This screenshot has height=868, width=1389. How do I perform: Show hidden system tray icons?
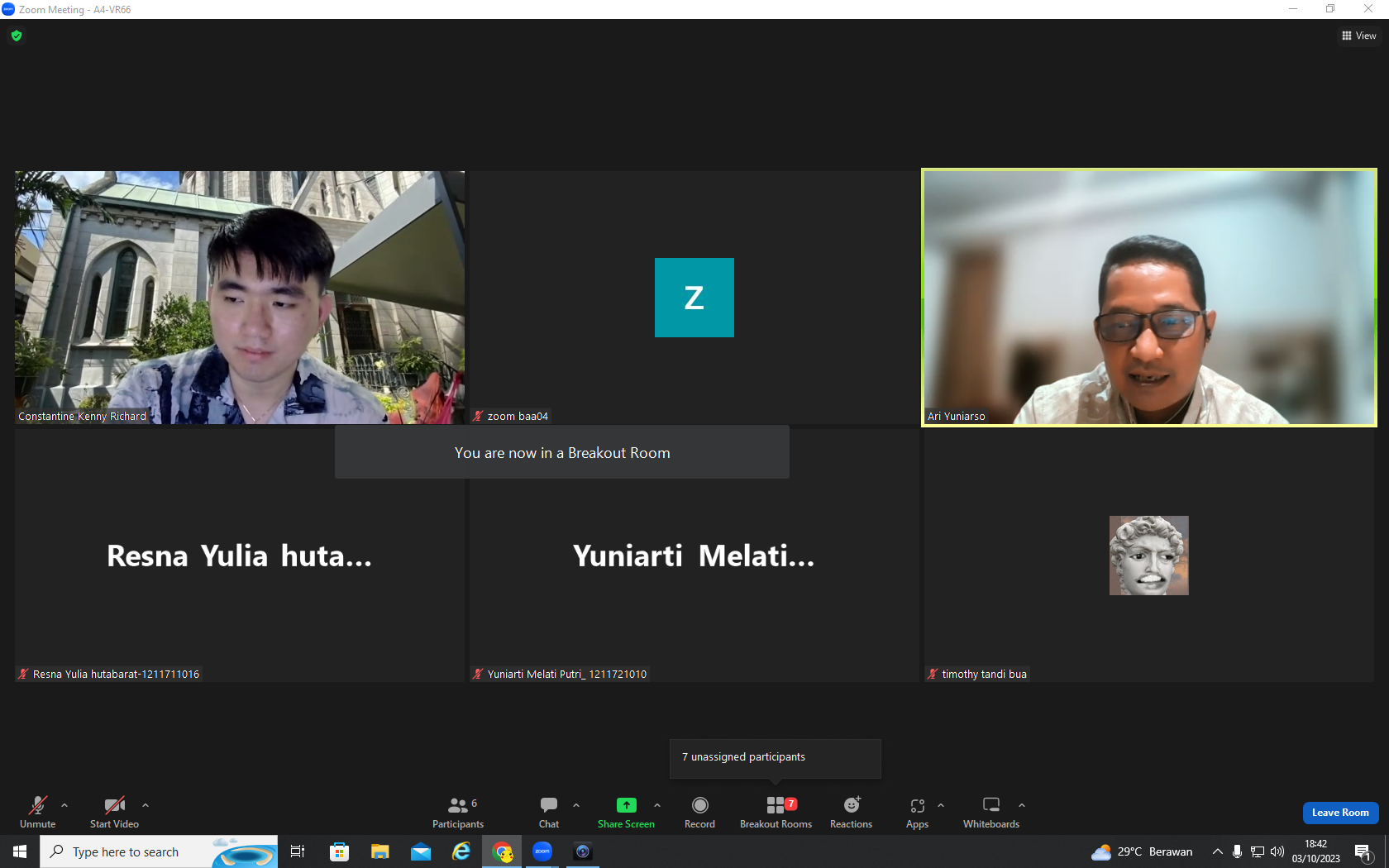point(1217,851)
